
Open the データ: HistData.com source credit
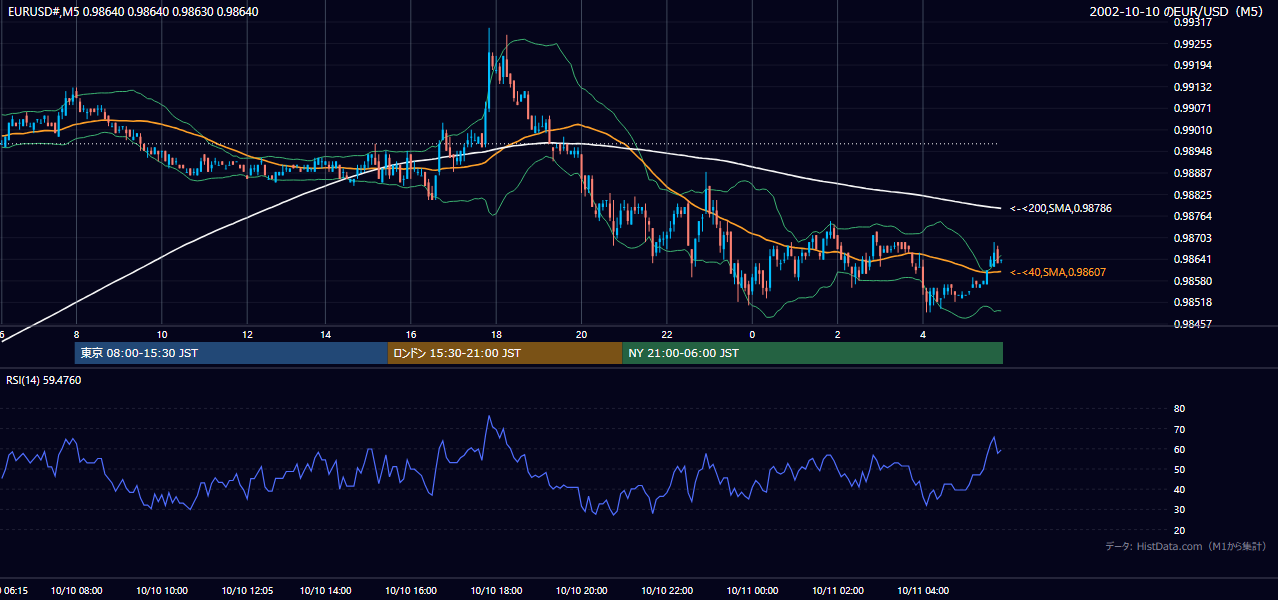[1185, 546]
